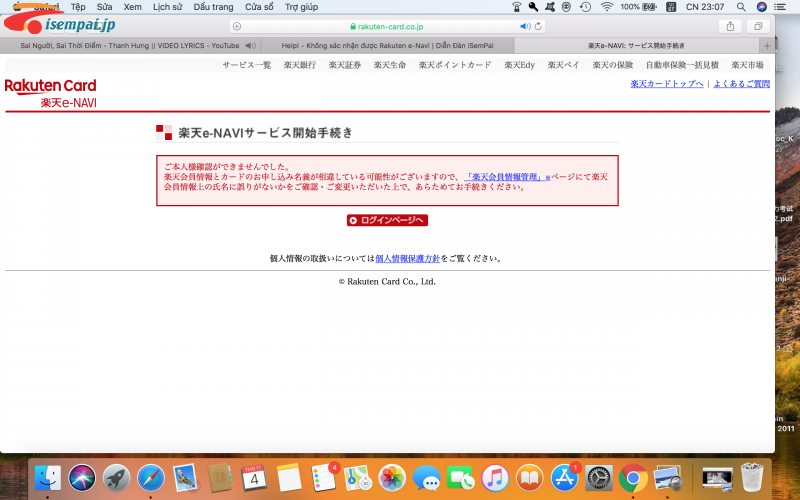This screenshot has height=500, width=800.
Task: Click the rakuten-card.co.jp address field
Action: click(387, 27)
